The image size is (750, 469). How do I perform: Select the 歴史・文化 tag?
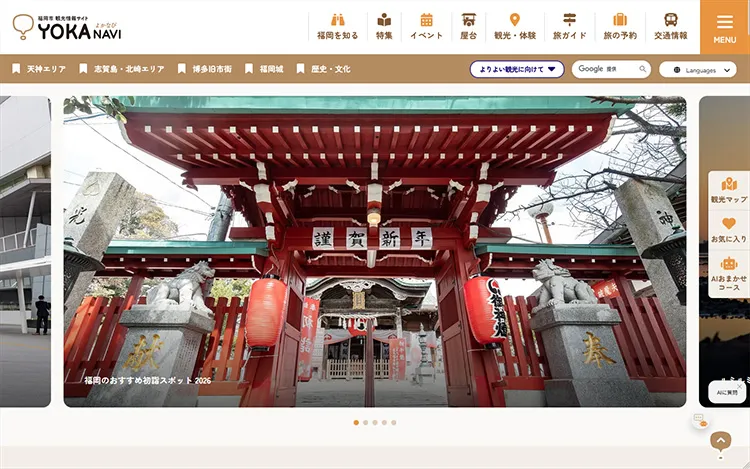click(324, 69)
